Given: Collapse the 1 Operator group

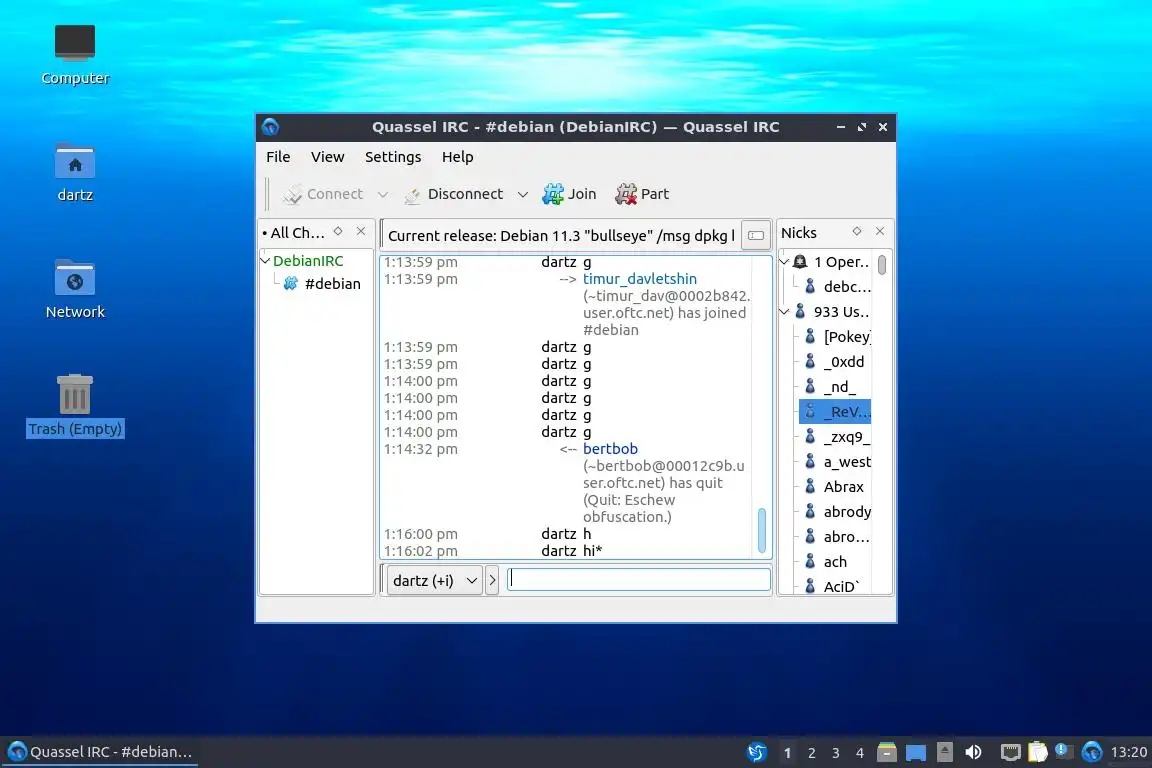Looking at the screenshot, I should [784, 262].
